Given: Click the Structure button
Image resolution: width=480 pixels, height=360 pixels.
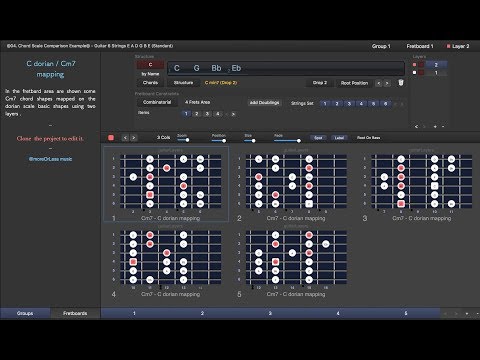Looking at the screenshot, I should click(183, 83).
